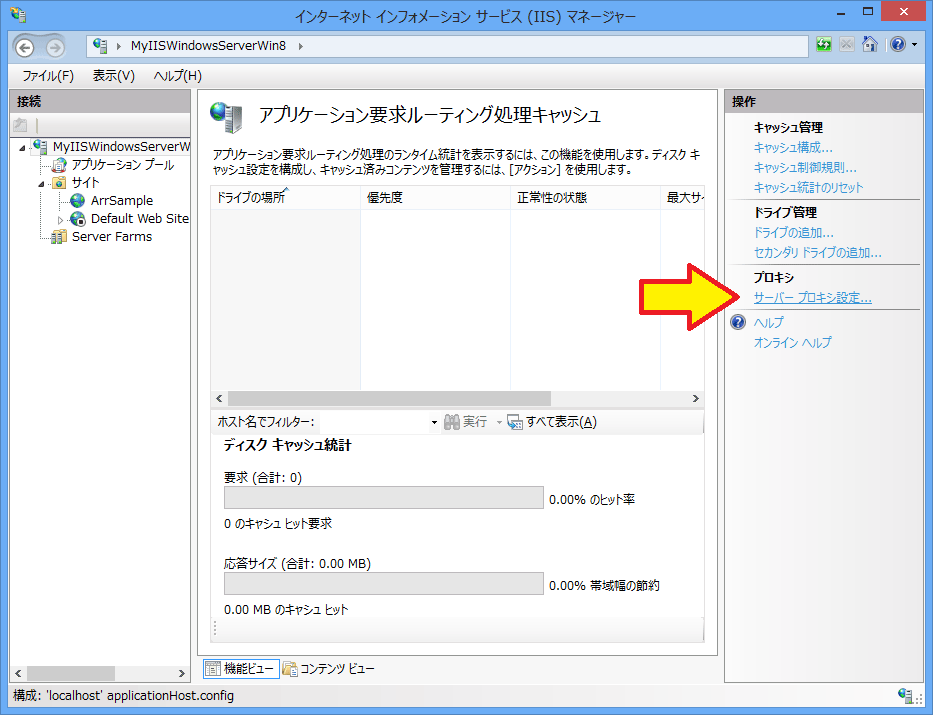
Task: Open キャッシュ制御規則... action link
Action: [805, 168]
